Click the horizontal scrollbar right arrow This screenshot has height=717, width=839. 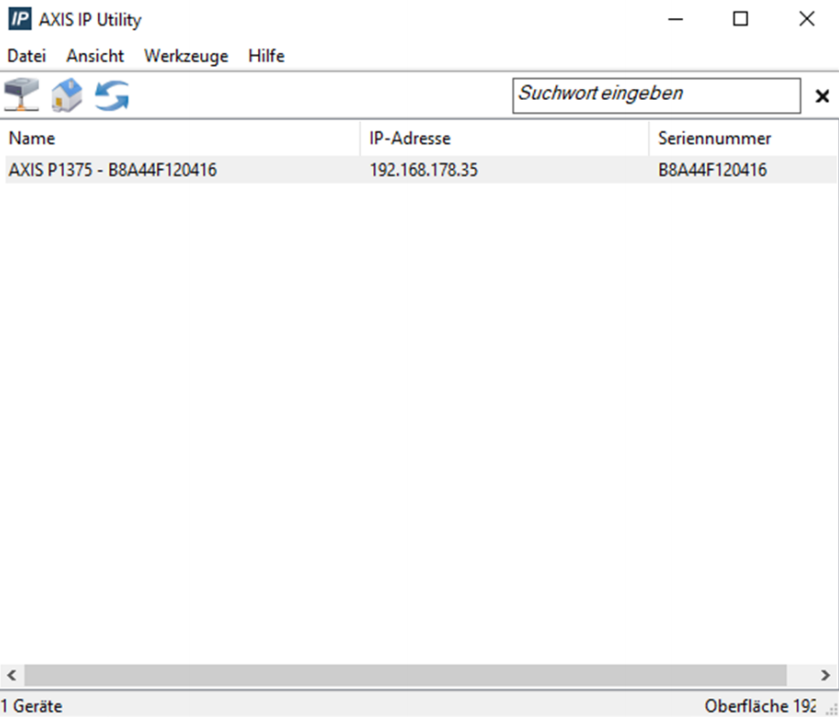click(x=825, y=675)
